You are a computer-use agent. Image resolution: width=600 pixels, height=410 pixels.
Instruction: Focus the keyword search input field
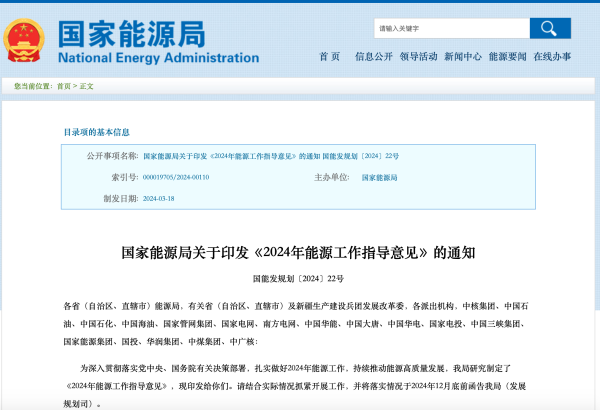coord(450,28)
